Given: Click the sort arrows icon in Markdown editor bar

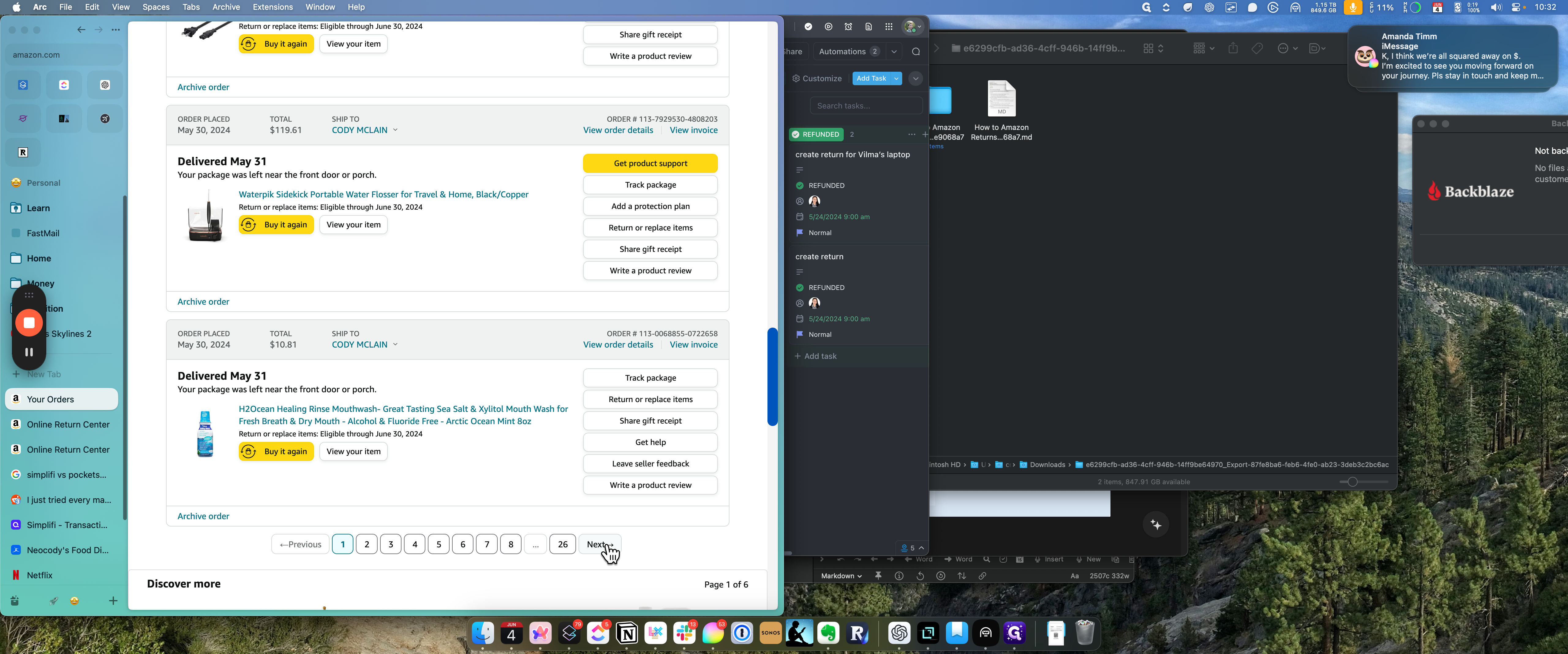Looking at the screenshot, I should 962,576.
